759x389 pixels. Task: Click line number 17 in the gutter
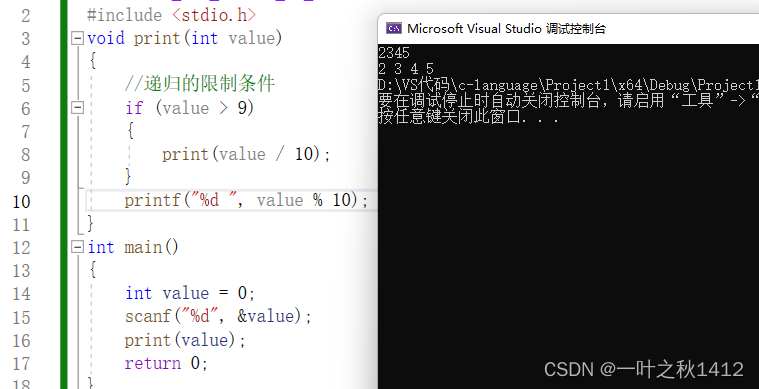(x=21, y=364)
